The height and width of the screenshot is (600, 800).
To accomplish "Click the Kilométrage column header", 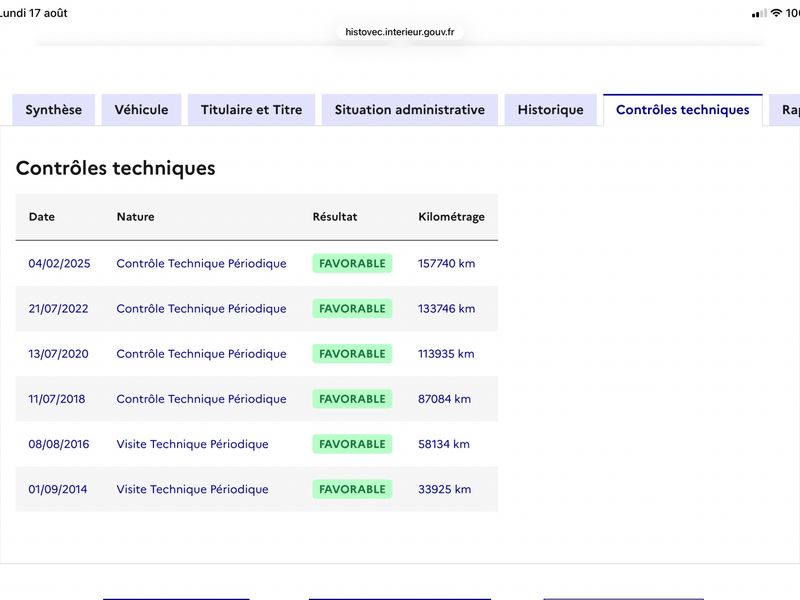I will (x=452, y=217).
